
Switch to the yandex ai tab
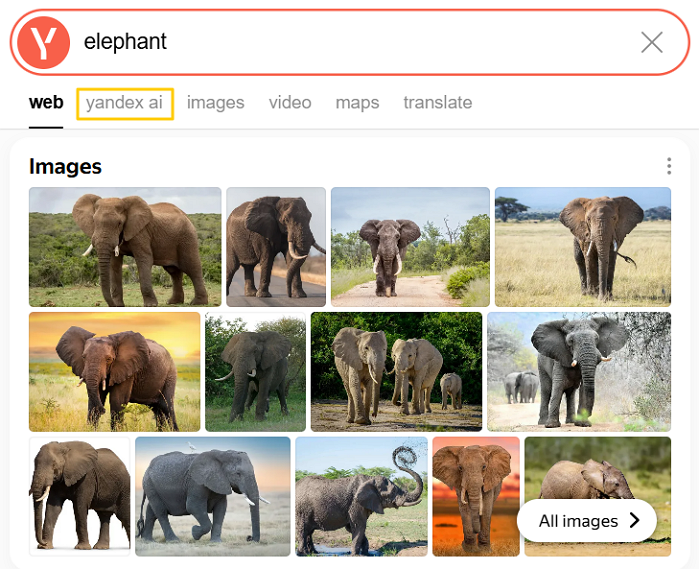click(124, 102)
